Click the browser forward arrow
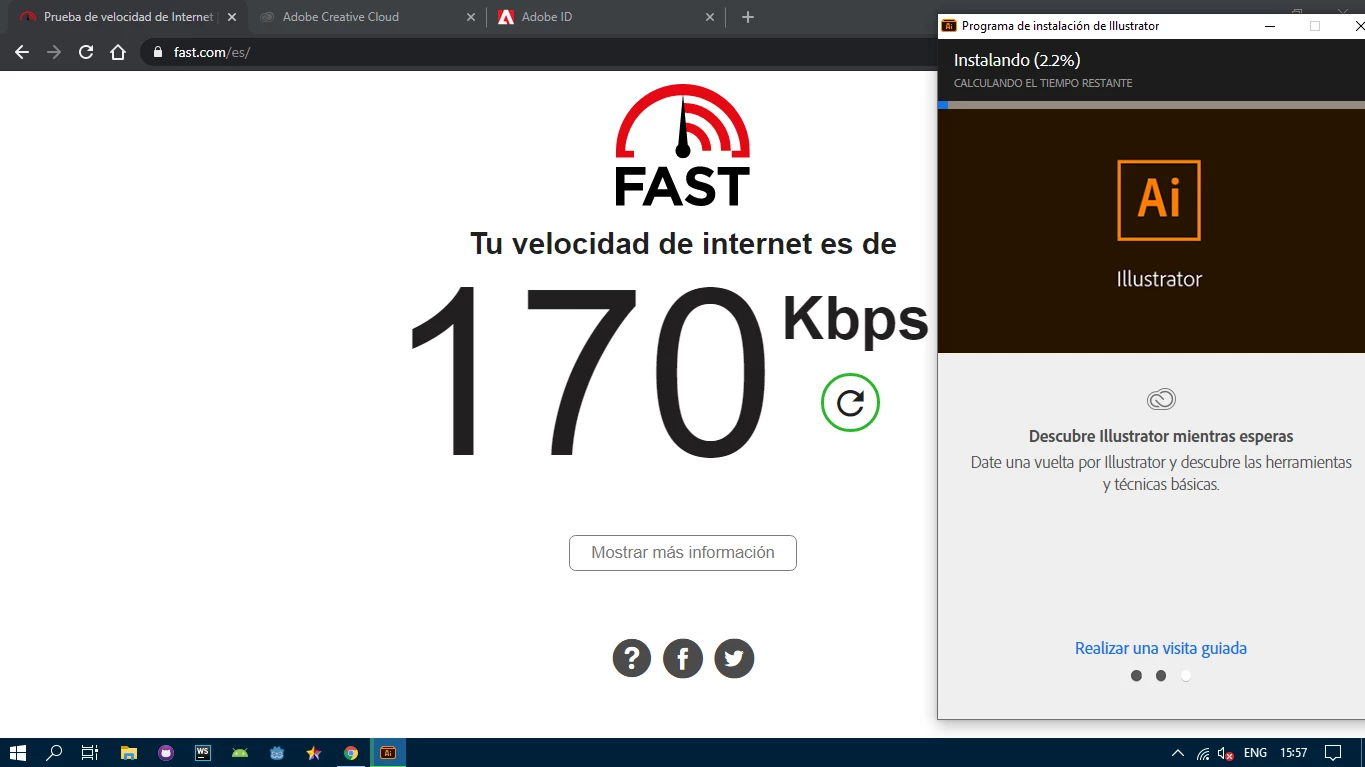Screen dimensions: 1365x767 point(54,52)
